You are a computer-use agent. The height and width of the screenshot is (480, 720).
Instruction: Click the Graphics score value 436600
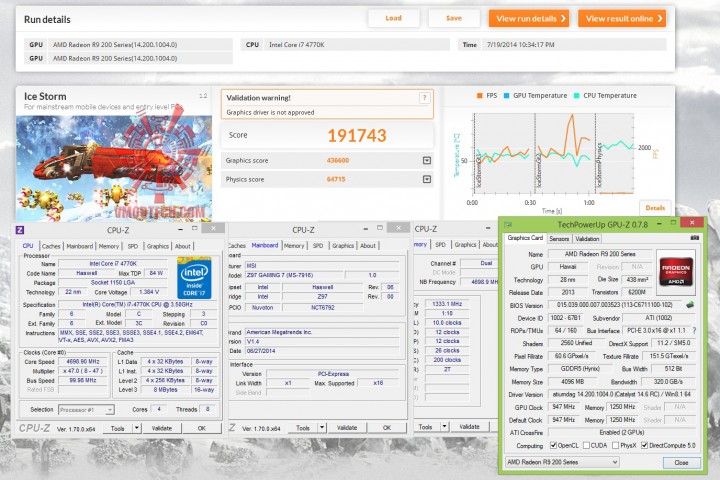[x=338, y=160]
